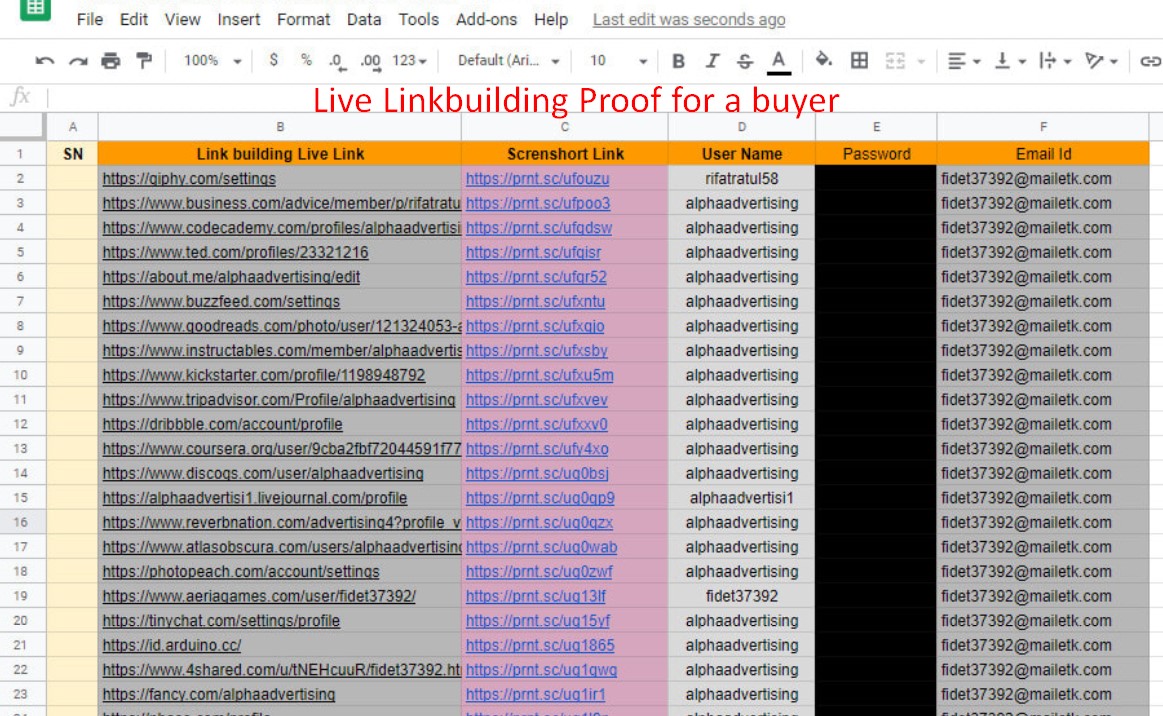
Task: Open the File menu
Action: click(x=90, y=19)
